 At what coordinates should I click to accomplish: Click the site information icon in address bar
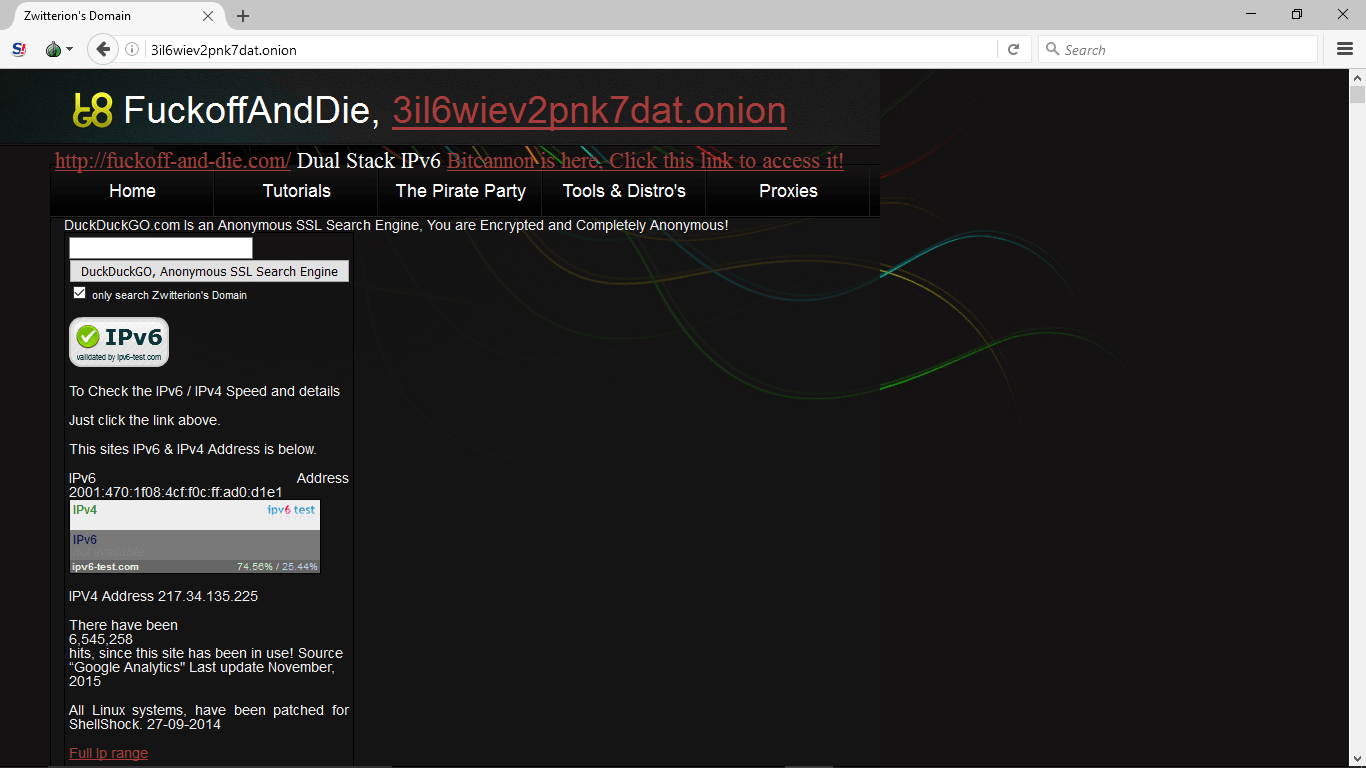132,49
